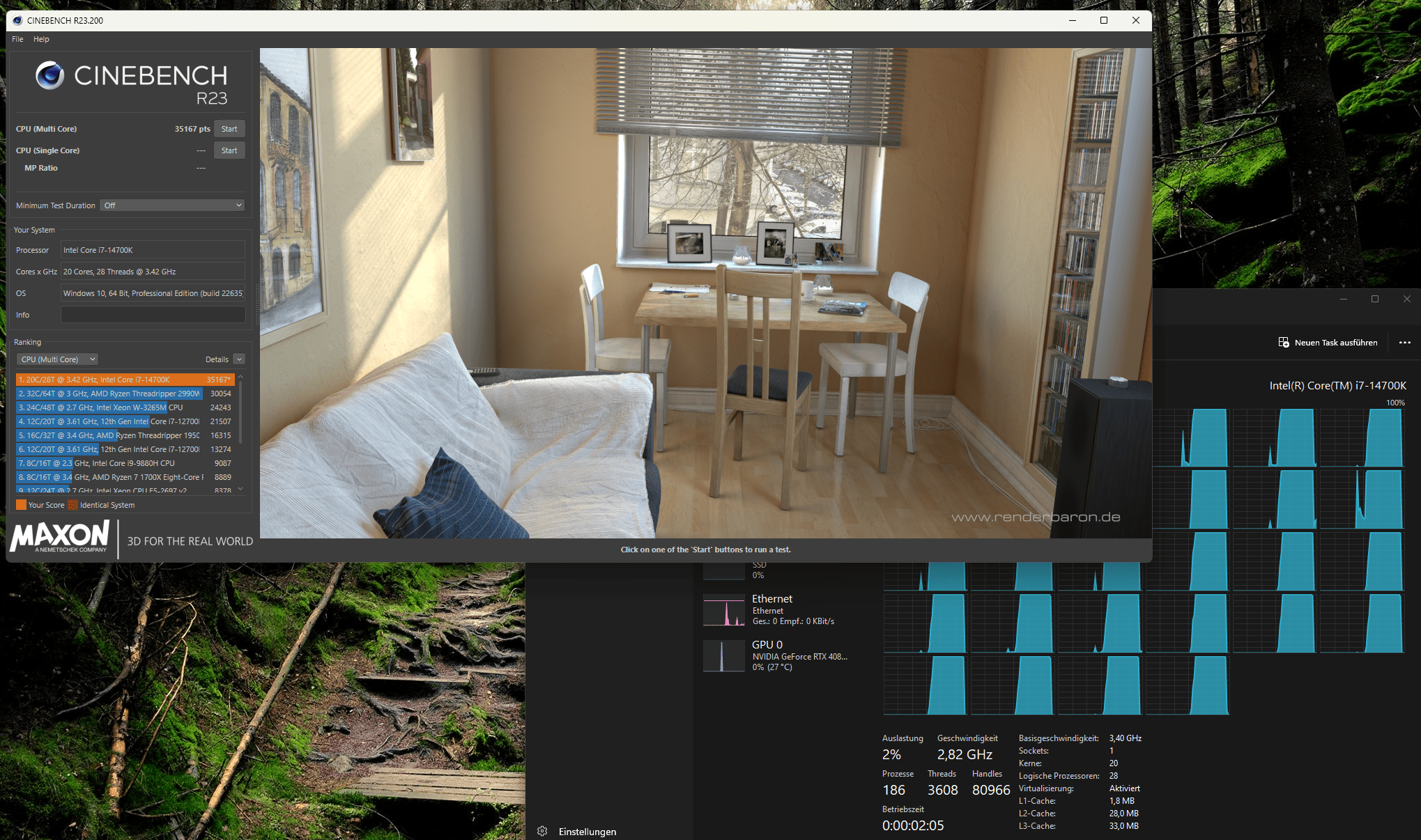Select the Ethernet performance graph thumbnail
This screenshot has width=1421, height=840.
click(723, 610)
